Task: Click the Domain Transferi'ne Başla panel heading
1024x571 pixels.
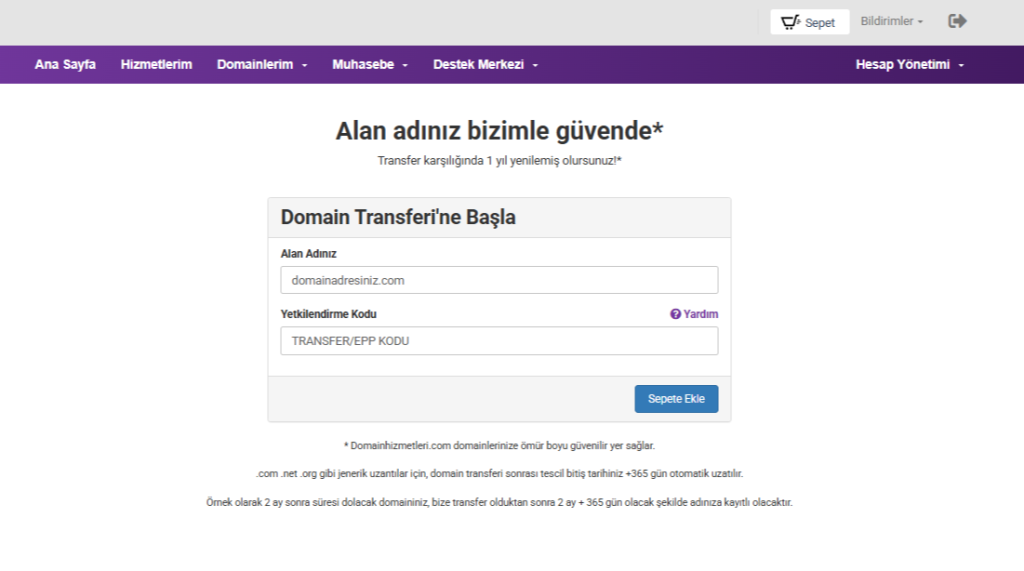Action: click(398, 217)
